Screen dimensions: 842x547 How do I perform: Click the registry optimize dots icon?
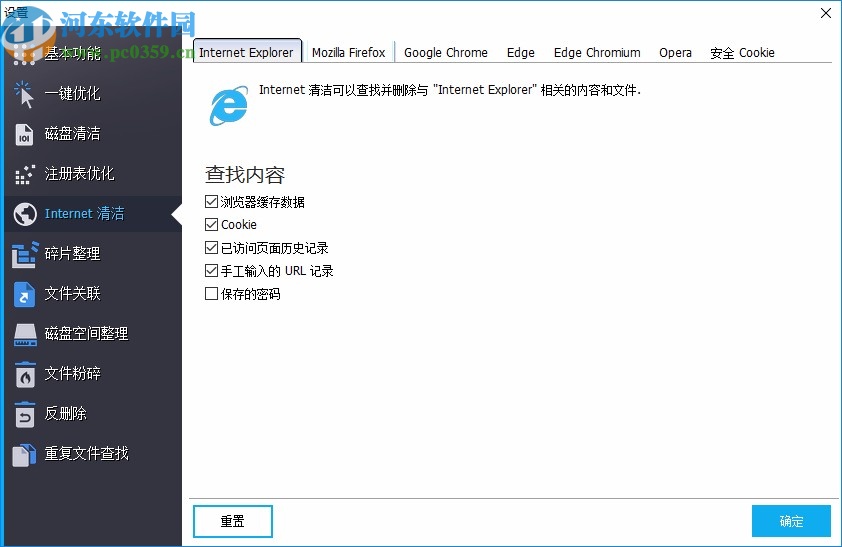pyautogui.click(x=25, y=174)
